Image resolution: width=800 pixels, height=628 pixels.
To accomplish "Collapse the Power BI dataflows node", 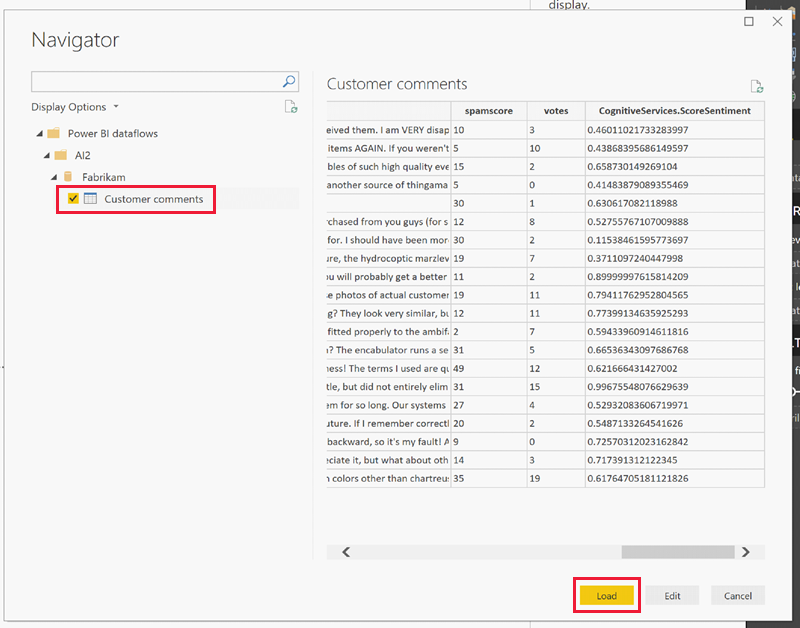I will pyautogui.click(x=39, y=134).
